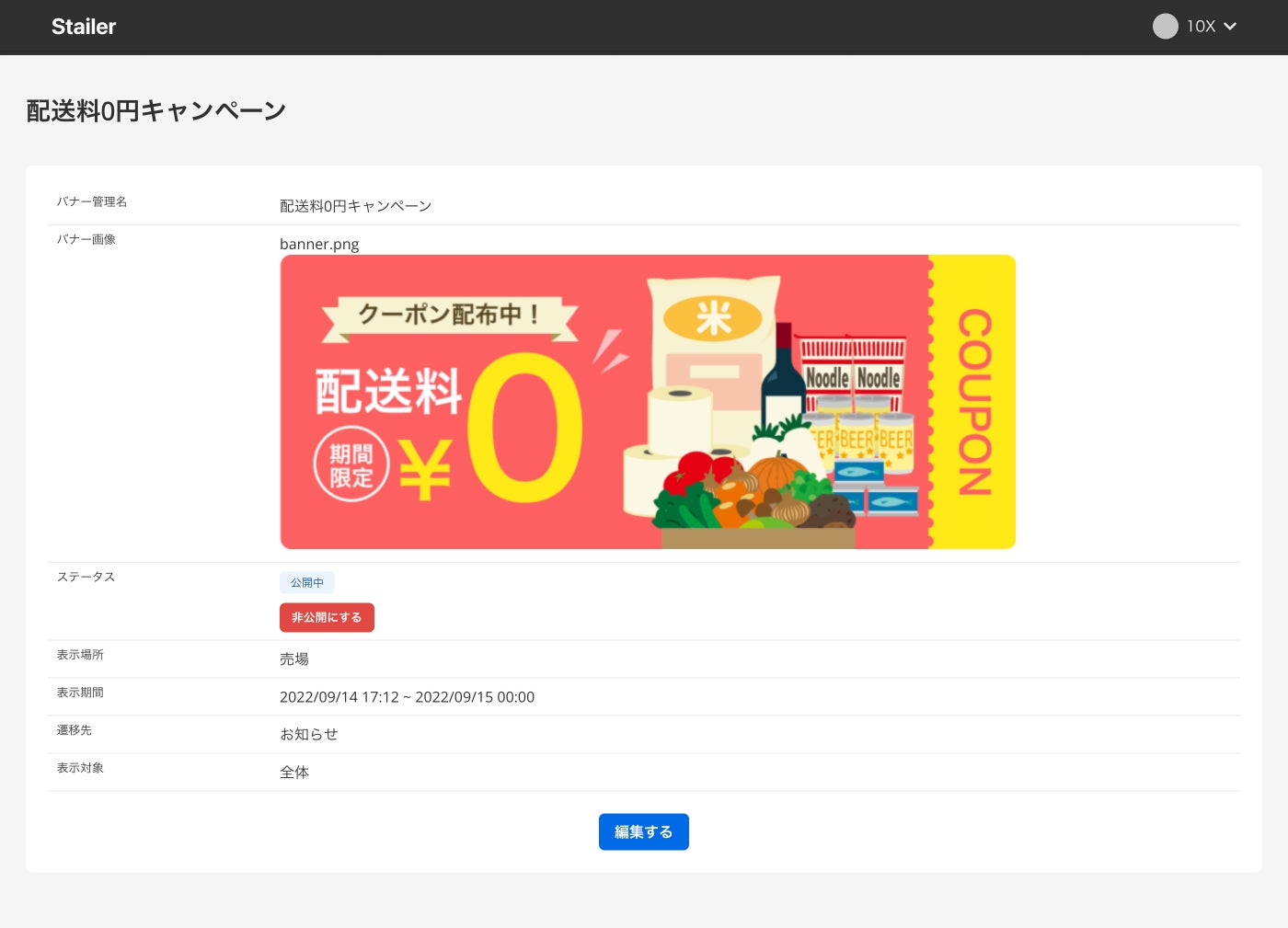Click the お知らせ destination value

click(x=309, y=734)
